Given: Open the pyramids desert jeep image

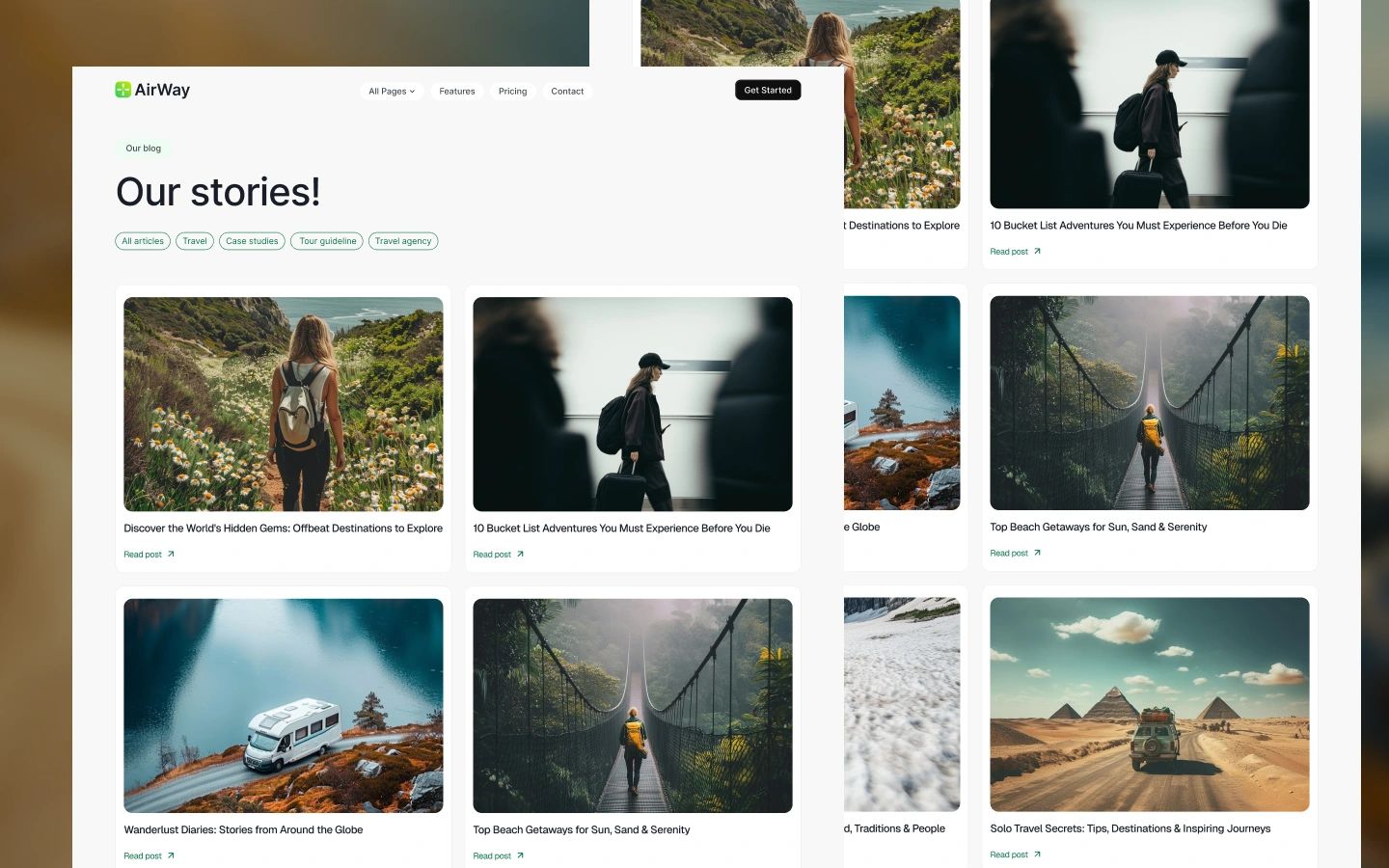Looking at the screenshot, I should click(x=1149, y=704).
